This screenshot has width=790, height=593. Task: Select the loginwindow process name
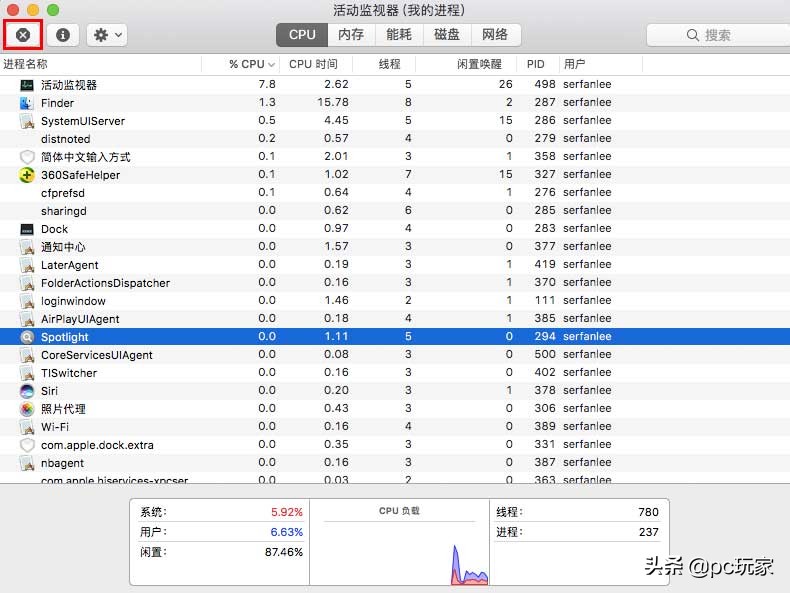[x=73, y=301]
